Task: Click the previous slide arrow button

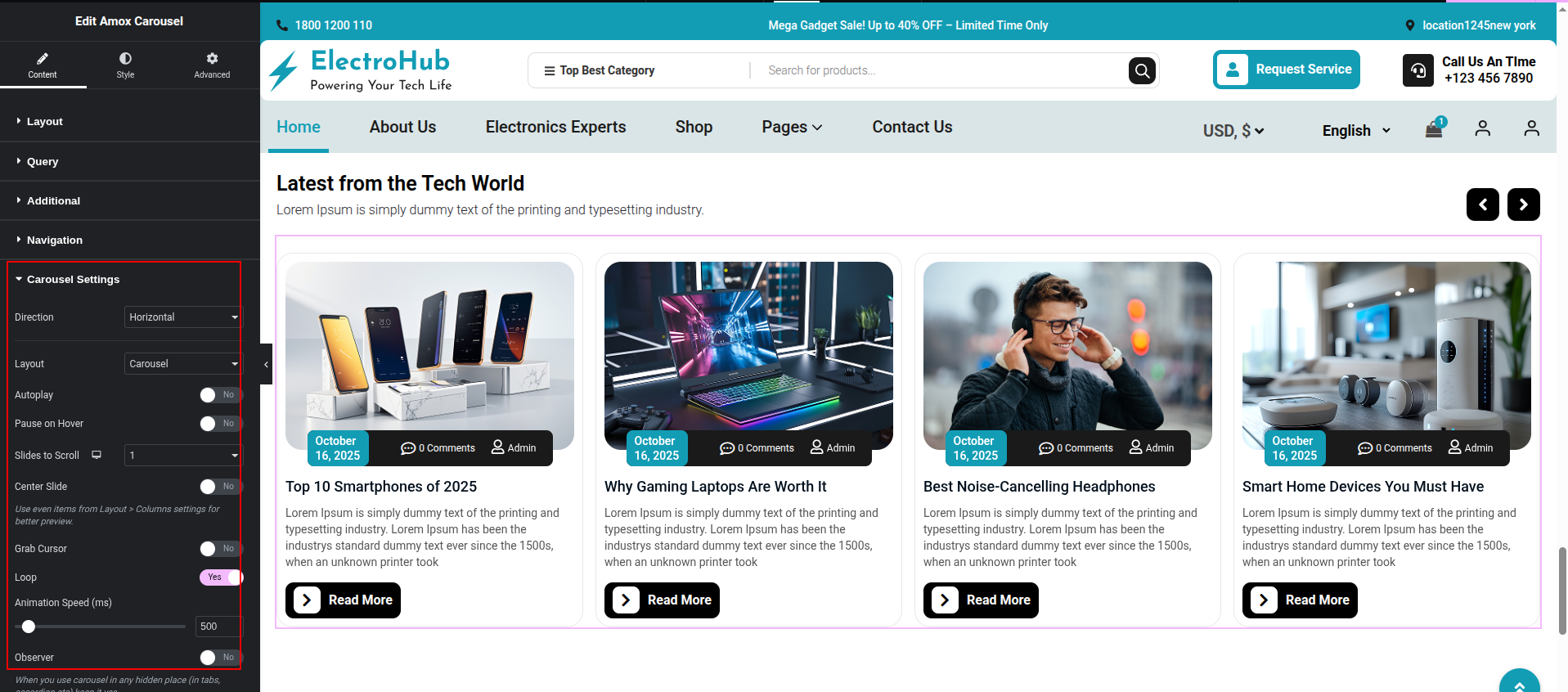Action: (1482, 204)
